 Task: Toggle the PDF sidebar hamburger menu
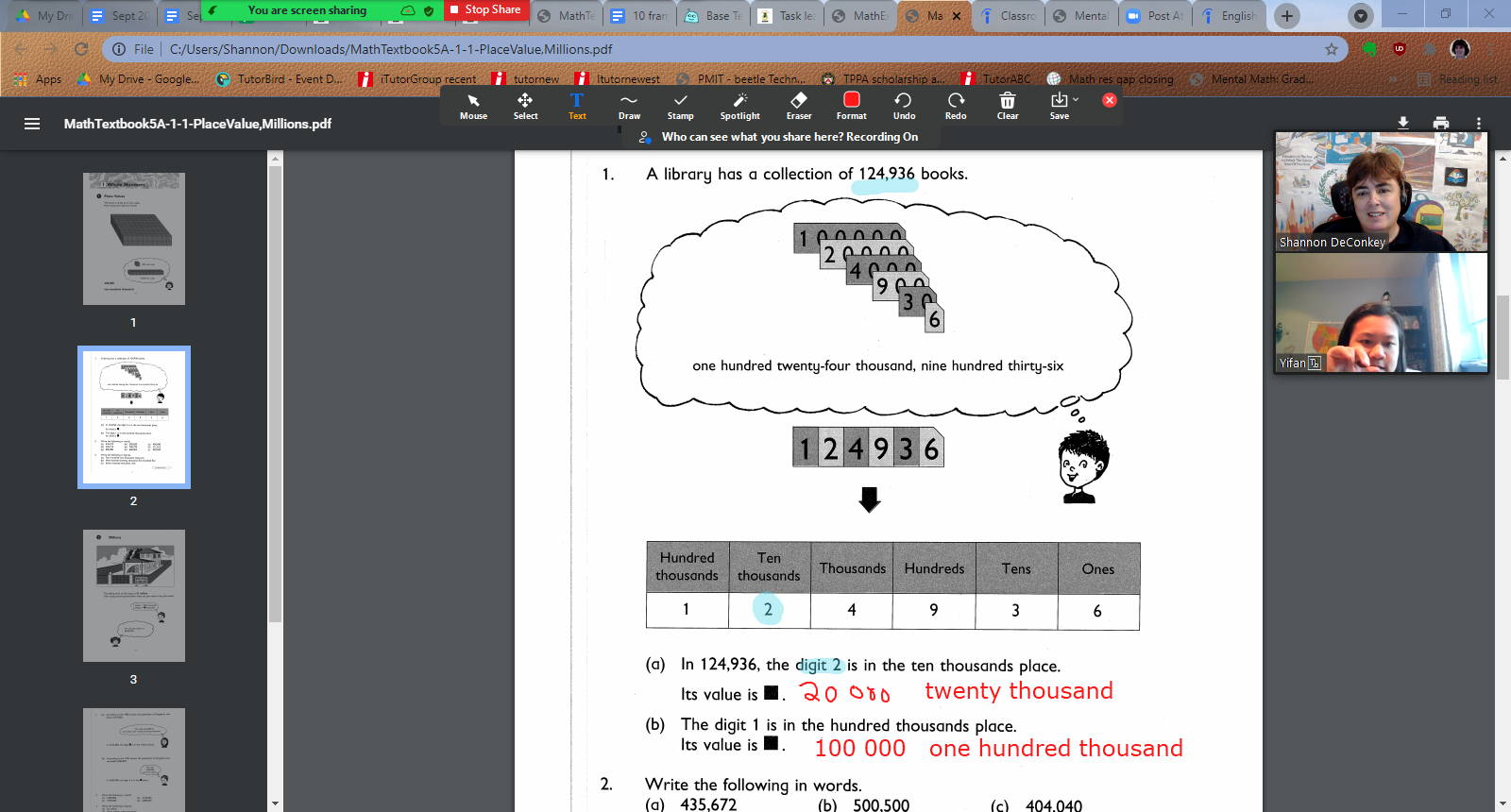click(x=32, y=124)
